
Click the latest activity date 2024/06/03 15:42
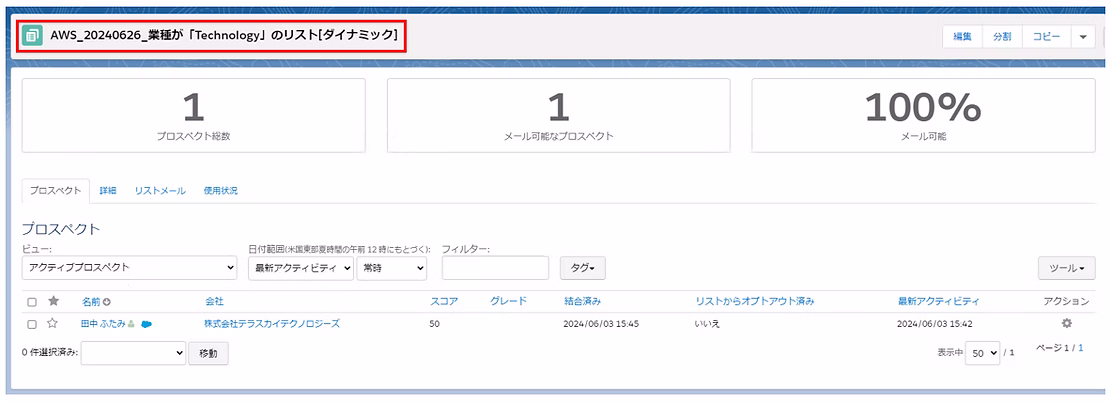coord(934,323)
